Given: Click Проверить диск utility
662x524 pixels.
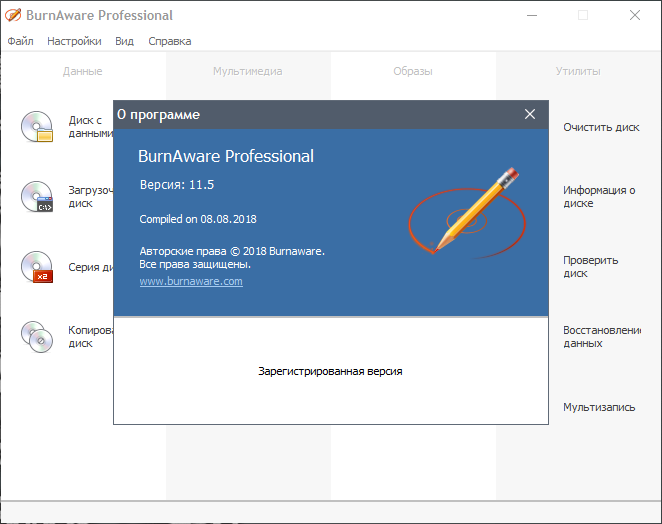Looking at the screenshot, I should tap(591, 267).
